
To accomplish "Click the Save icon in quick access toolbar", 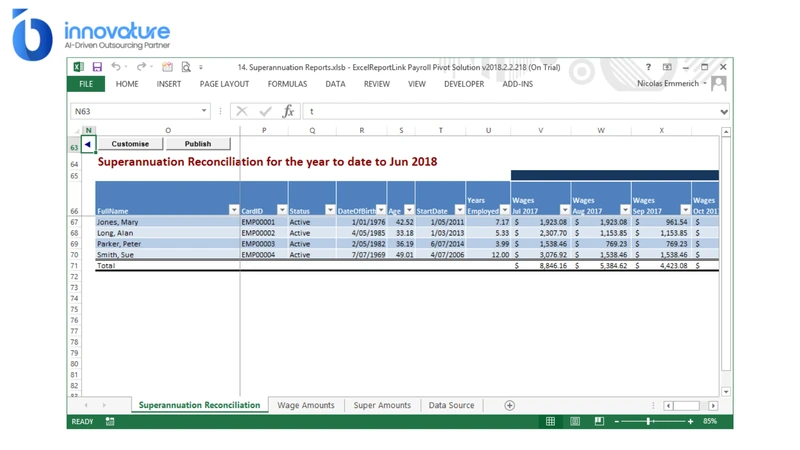I will pyautogui.click(x=97, y=67).
